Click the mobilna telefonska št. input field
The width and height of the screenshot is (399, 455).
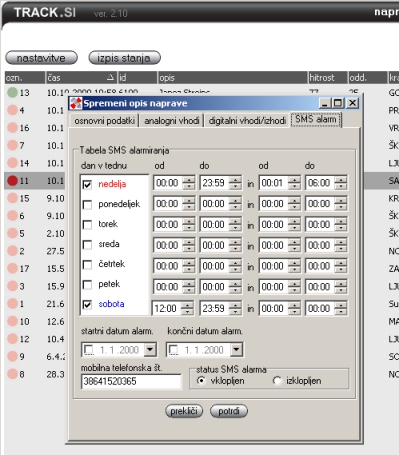[131, 381]
